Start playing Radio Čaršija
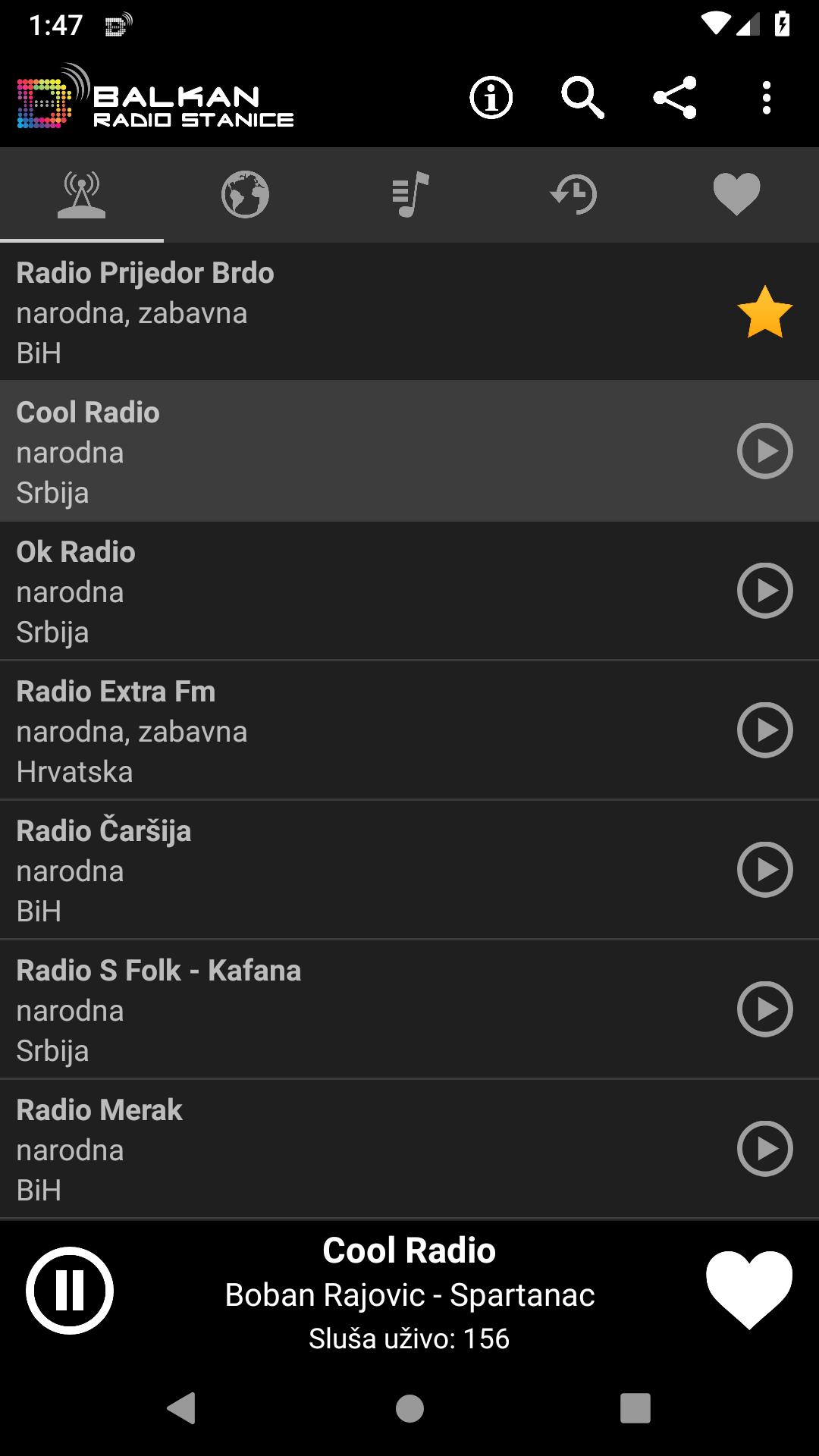Viewport: 819px width, 1456px height. [x=764, y=870]
